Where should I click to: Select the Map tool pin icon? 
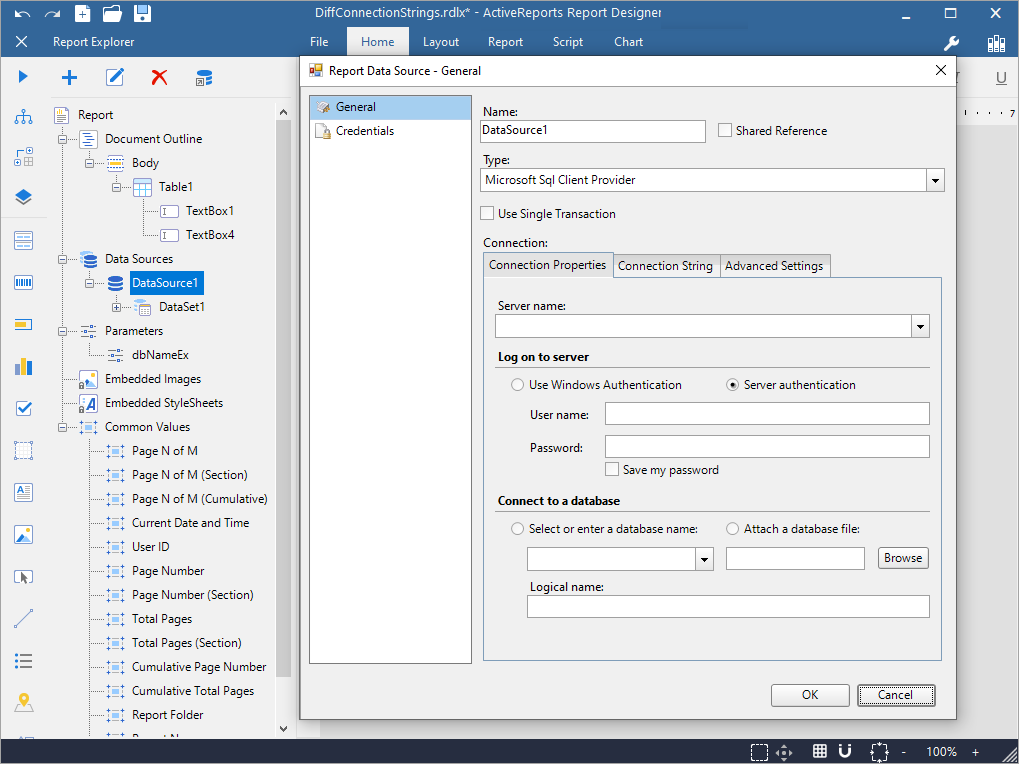coord(23,702)
